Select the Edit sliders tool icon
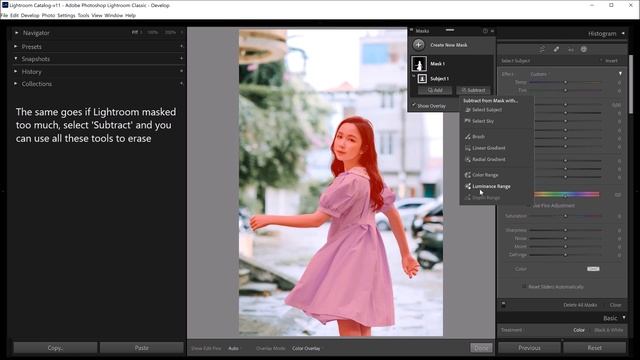Viewport: 640px width, 360px height. pos(542,49)
